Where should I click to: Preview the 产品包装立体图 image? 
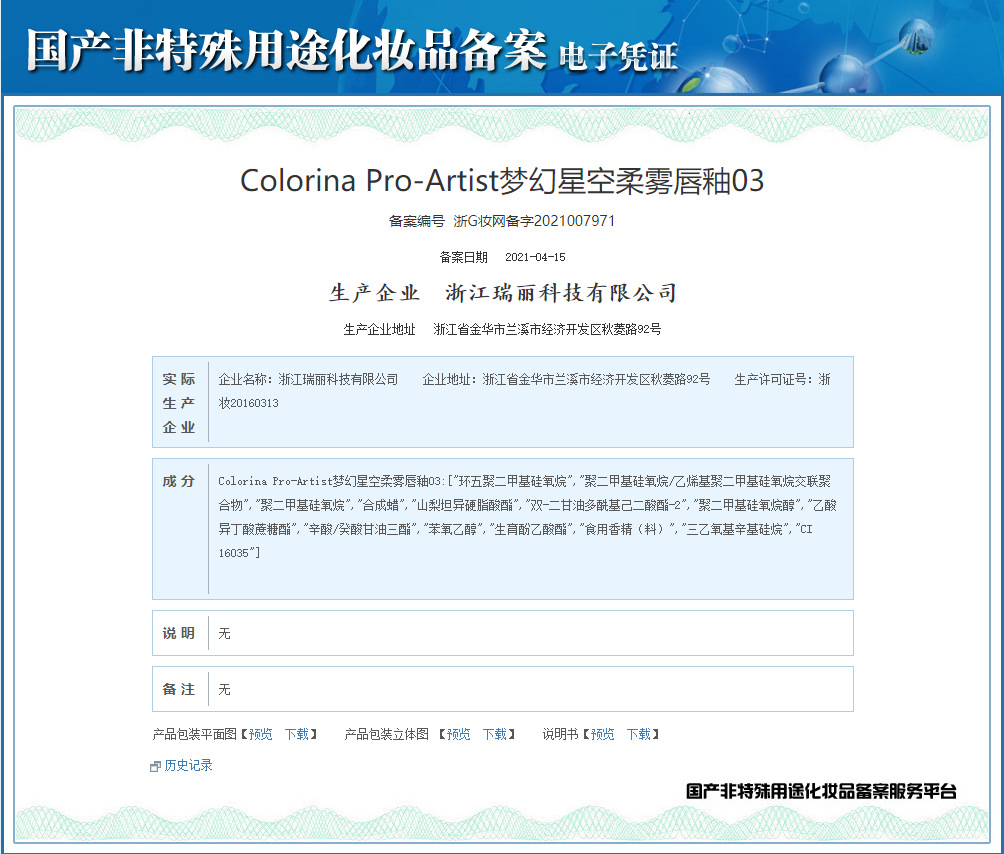(458, 734)
